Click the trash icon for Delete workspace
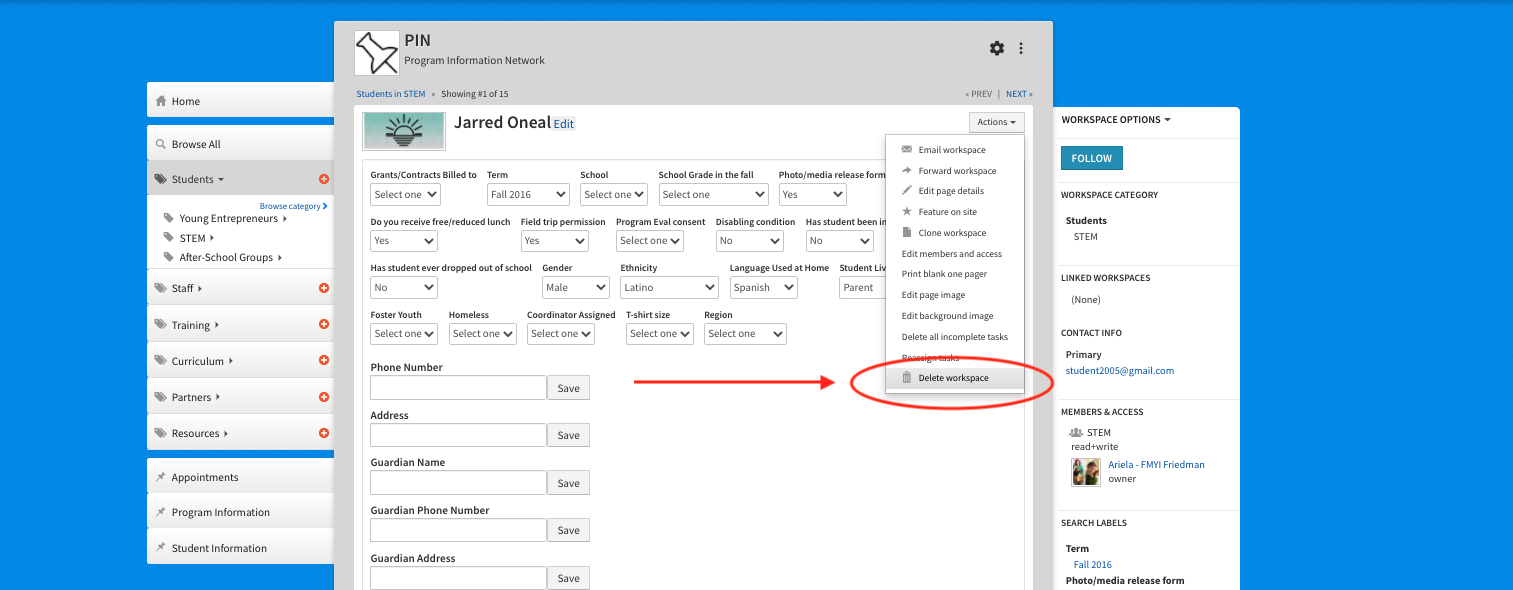This screenshot has width=1513, height=590. pyautogui.click(x=906, y=377)
